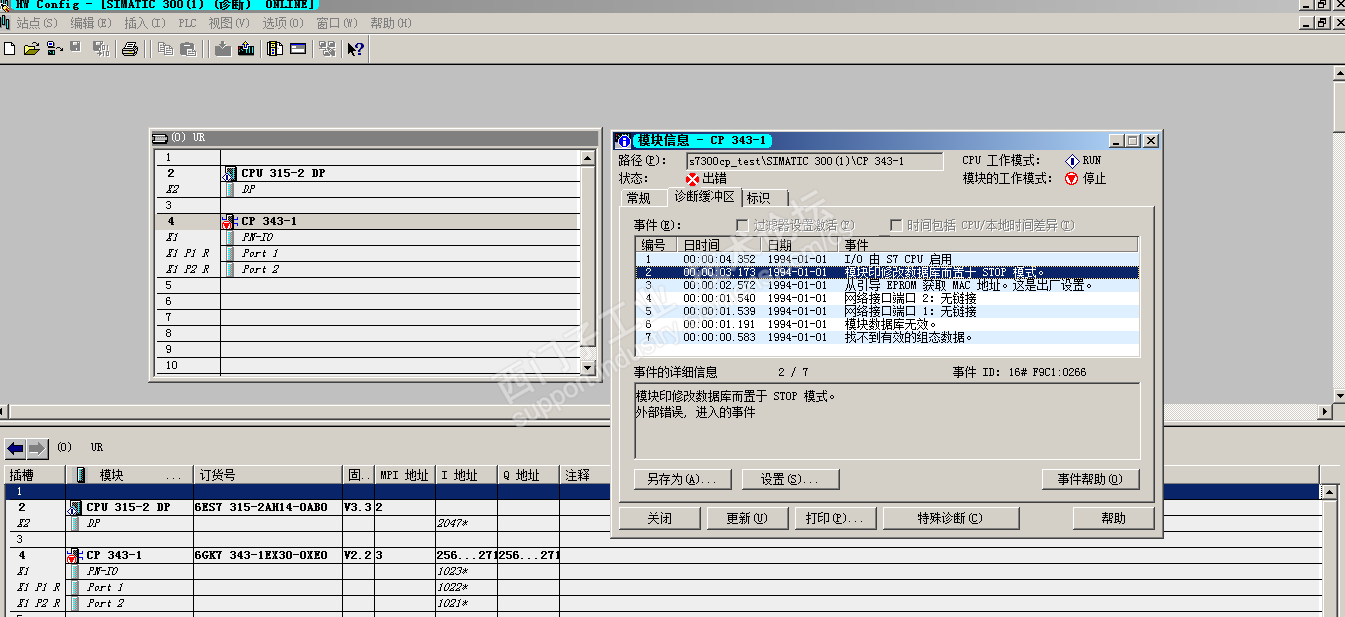Click the 订货号 column header in detail table

click(x=267, y=475)
